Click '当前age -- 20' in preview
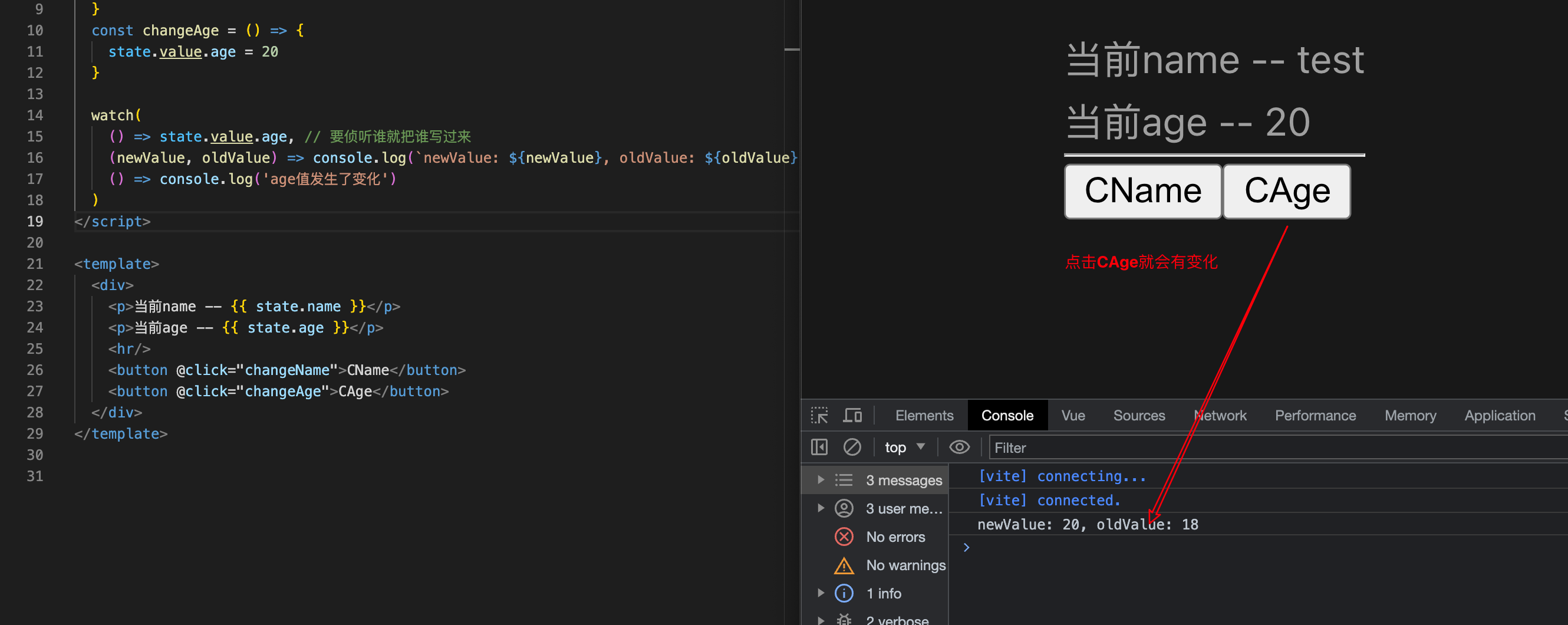This screenshot has height=625, width=1568. click(1188, 122)
